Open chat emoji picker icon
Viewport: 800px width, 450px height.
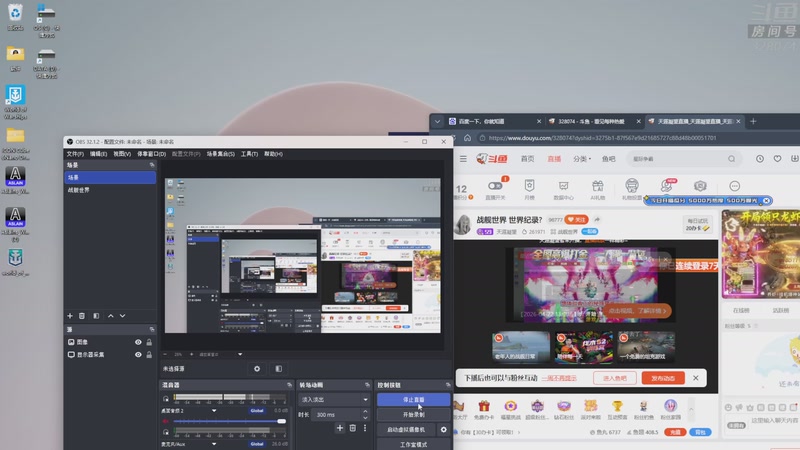click(x=728, y=407)
